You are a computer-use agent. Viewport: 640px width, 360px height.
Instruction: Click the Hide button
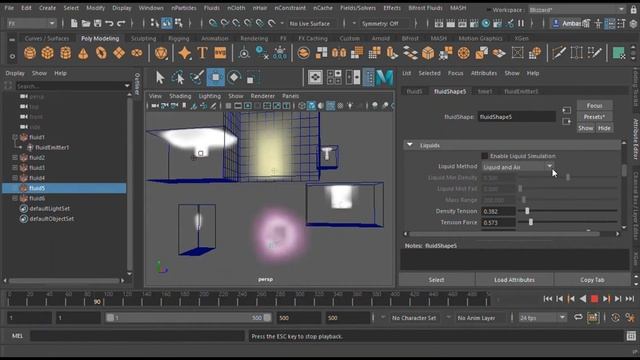pos(604,128)
